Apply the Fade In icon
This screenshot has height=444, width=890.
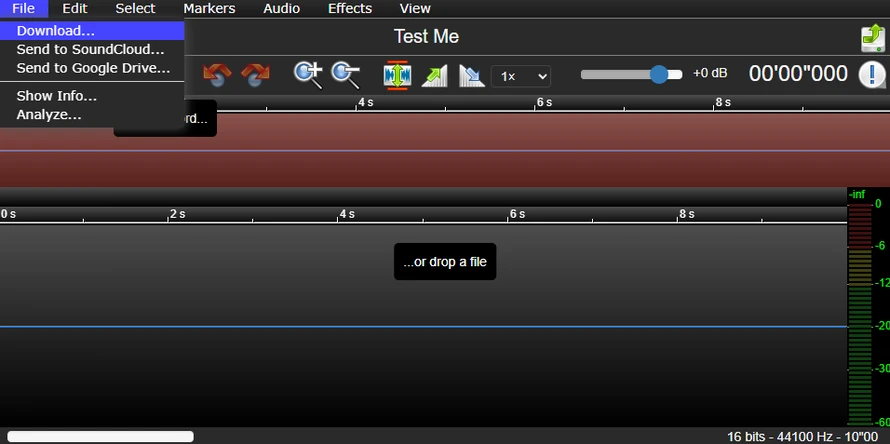tap(434, 75)
